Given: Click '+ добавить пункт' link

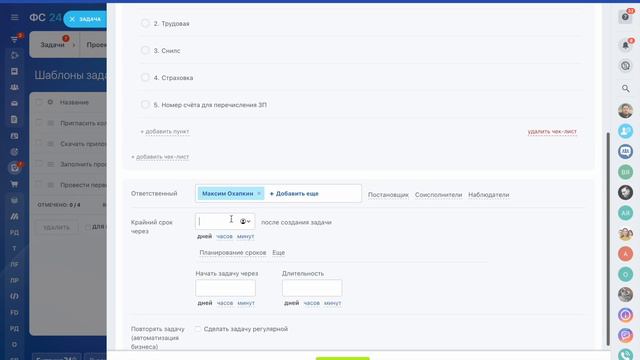Looking at the screenshot, I should 164,131.
